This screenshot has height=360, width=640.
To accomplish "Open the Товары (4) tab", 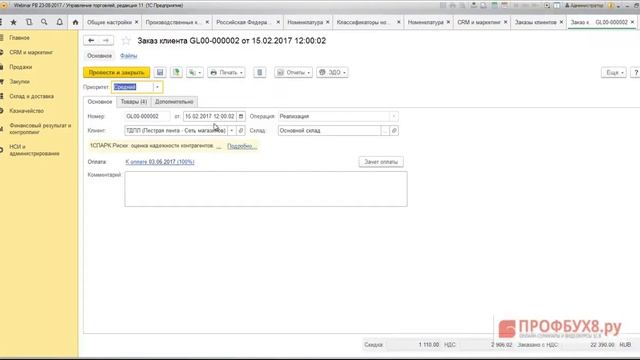I will click(133, 102).
